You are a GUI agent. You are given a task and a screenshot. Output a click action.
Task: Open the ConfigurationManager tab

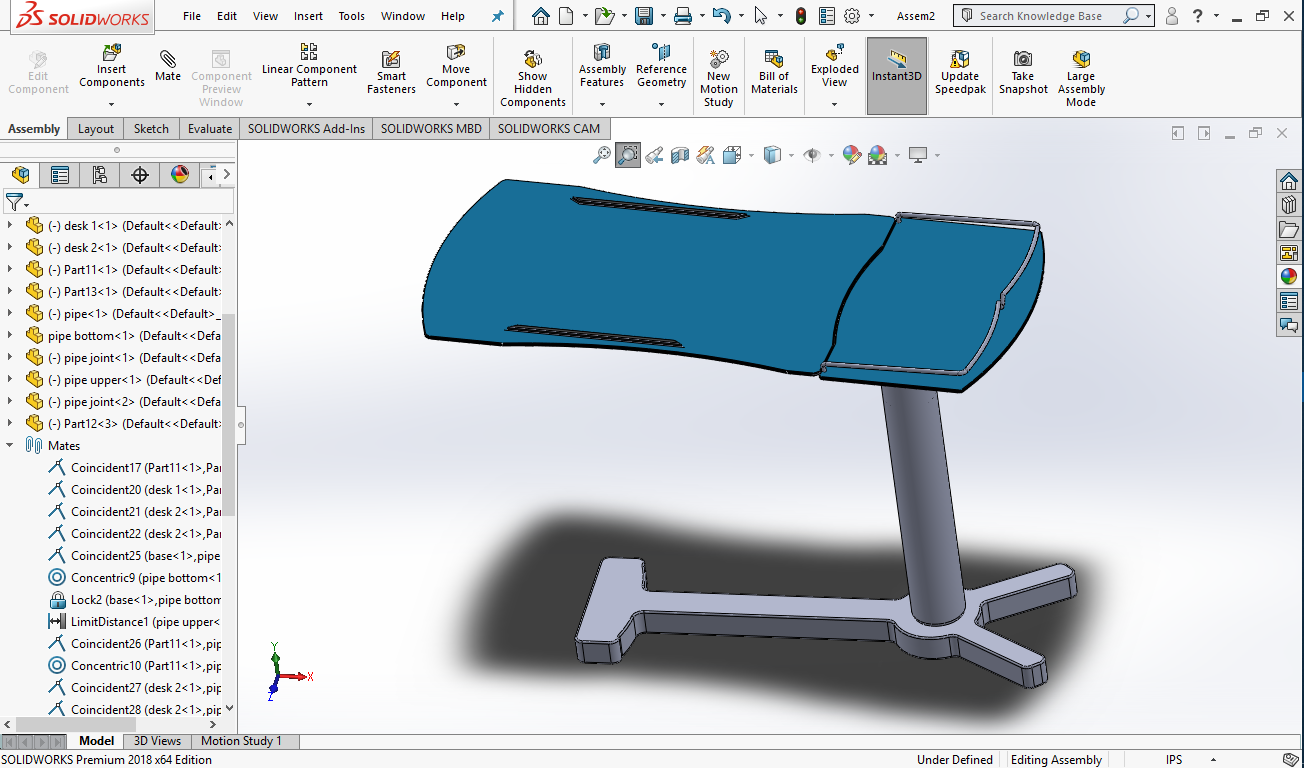click(x=100, y=175)
